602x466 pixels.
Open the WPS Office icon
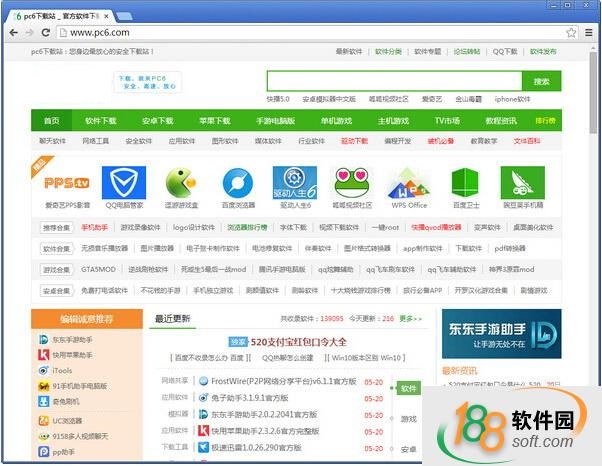point(409,183)
